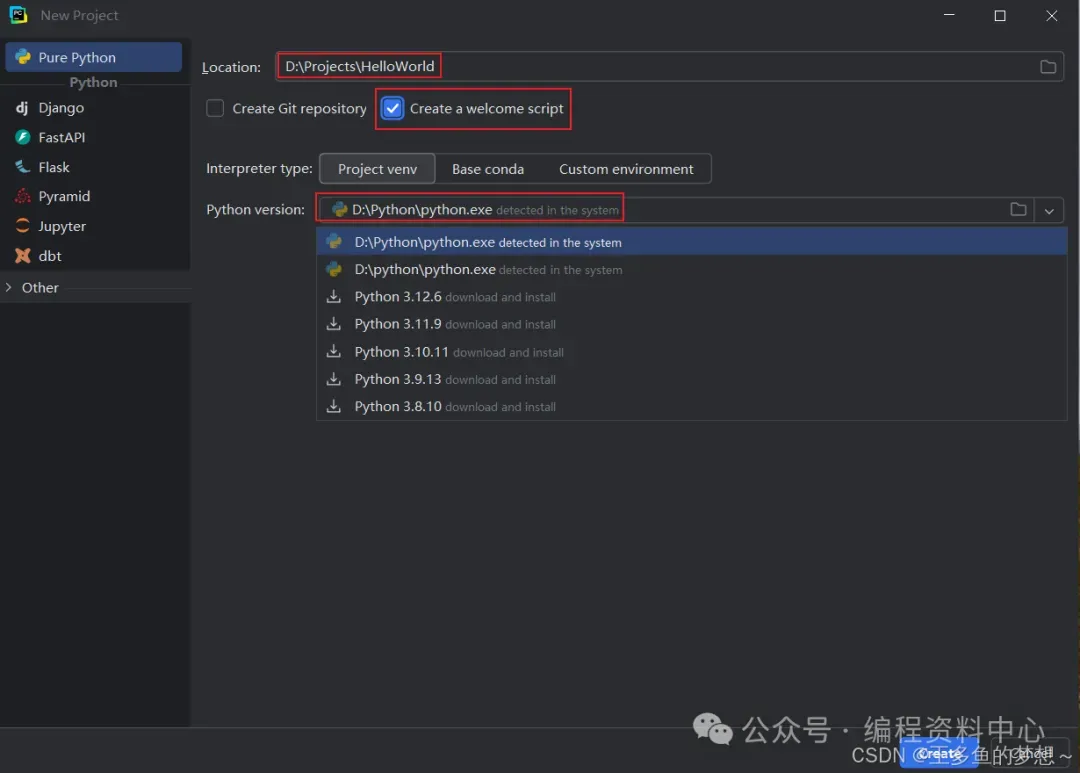This screenshot has width=1080, height=773.
Task: Click download icon beside Python 3.10.11
Action: coord(333,351)
